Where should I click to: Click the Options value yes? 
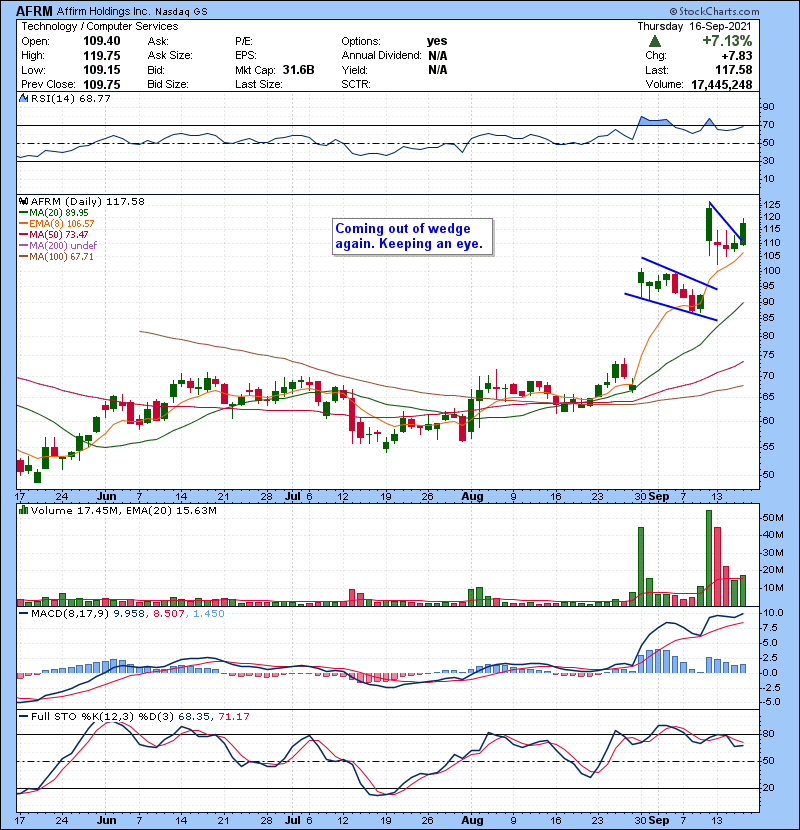(x=437, y=41)
